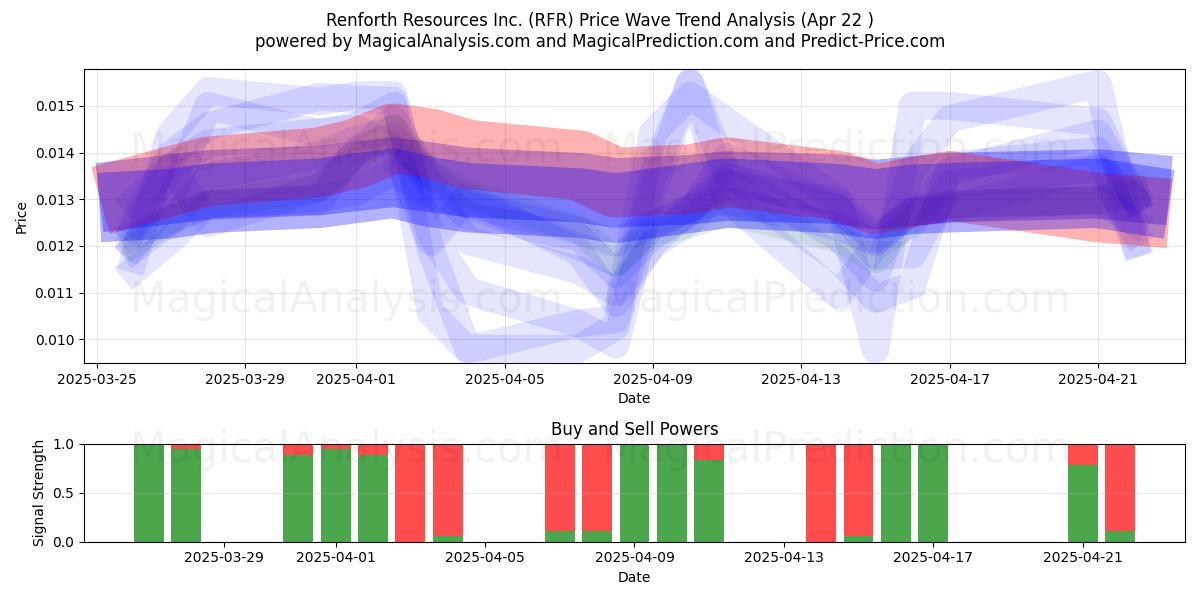Click the 'Signal Strength' y-axis label
This screenshot has height=600, width=1200.
click(x=39, y=493)
